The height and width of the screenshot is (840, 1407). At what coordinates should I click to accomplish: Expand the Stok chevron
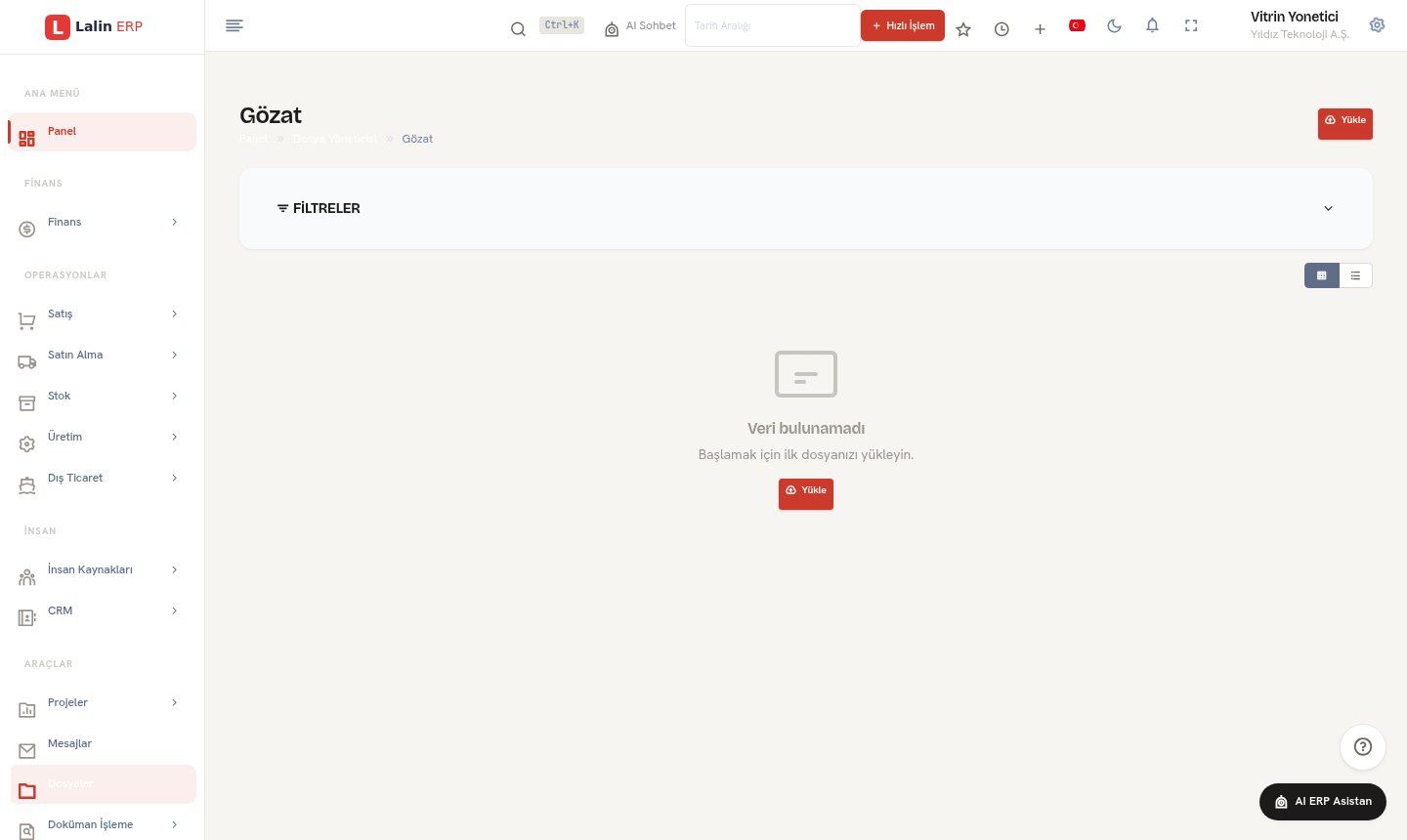click(x=175, y=396)
